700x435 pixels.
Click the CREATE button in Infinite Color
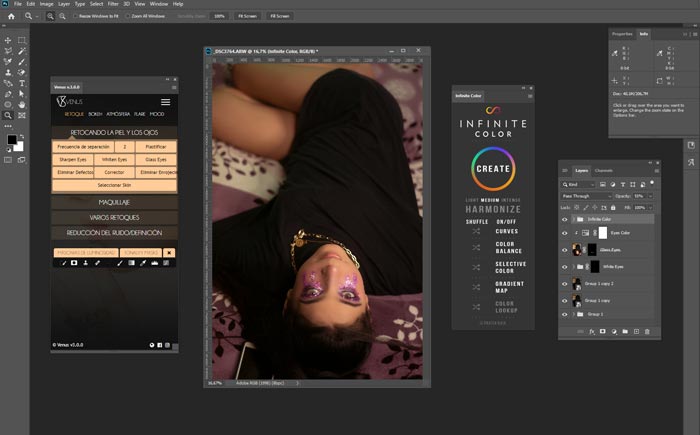pyautogui.click(x=493, y=169)
